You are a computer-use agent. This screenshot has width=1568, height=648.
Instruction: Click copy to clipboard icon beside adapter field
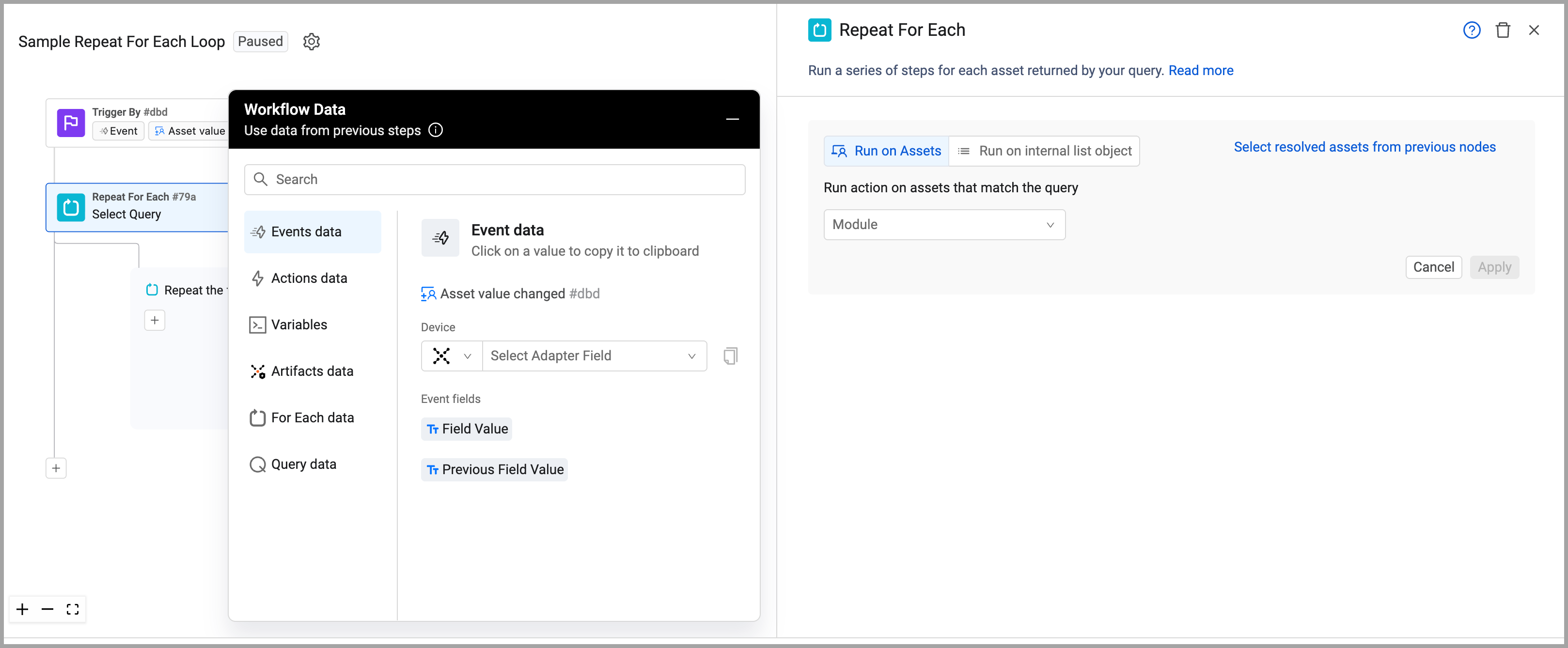tap(730, 356)
